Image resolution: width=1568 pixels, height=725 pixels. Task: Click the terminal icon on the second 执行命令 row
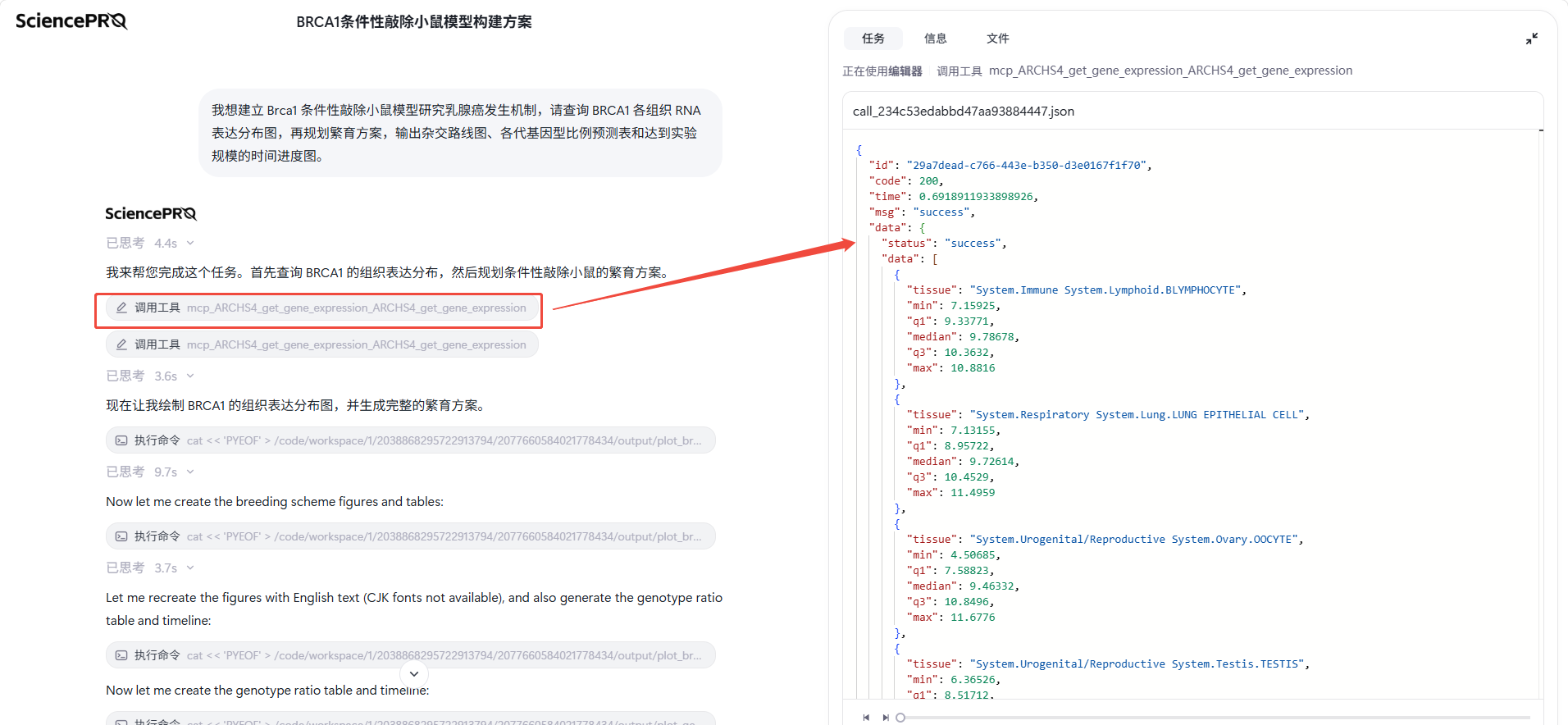(121, 536)
